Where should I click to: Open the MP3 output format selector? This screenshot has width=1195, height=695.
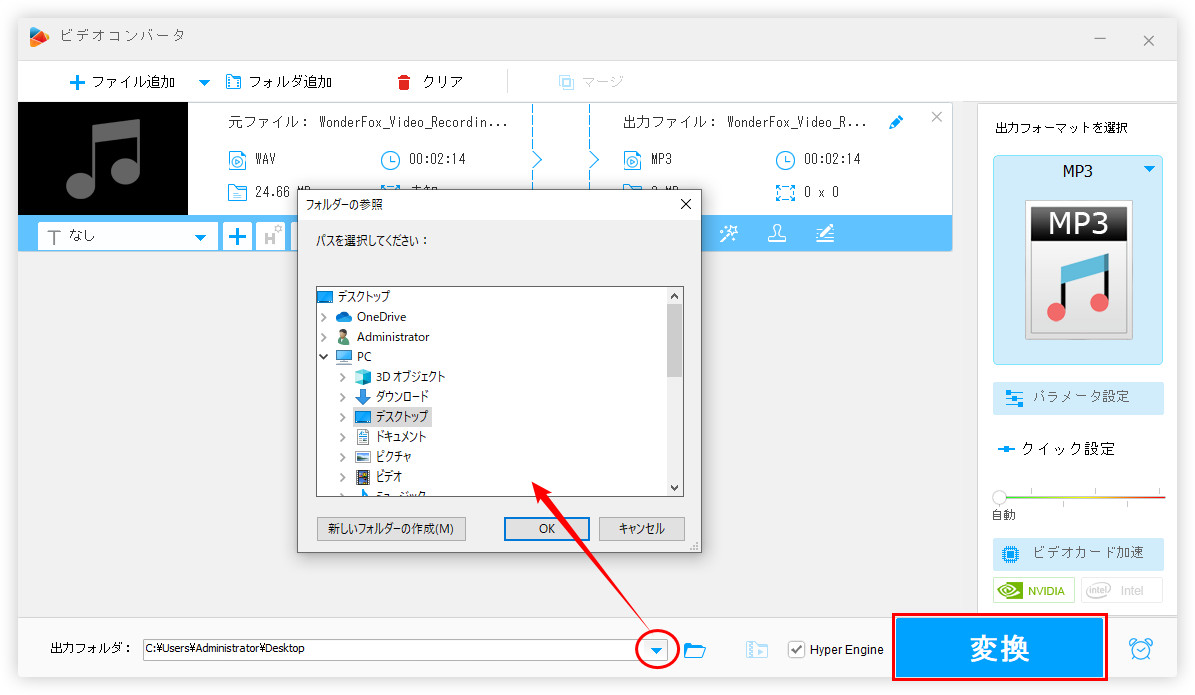click(1078, 171)
